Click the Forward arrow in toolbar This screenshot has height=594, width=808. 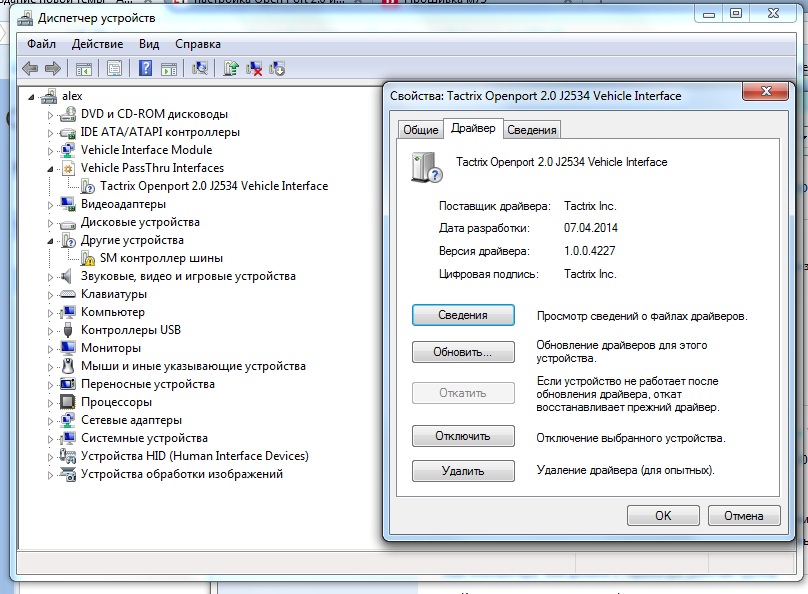[x=53, y=68]
